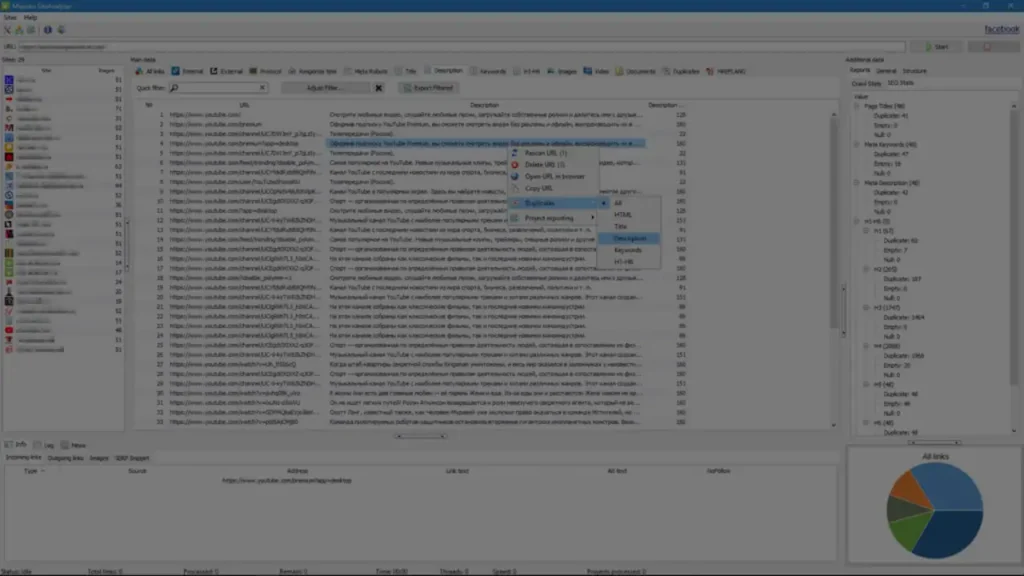
Task: Click the Rescan URL icon in context menu
Action: pyautogui.click(x=516, y=153)
